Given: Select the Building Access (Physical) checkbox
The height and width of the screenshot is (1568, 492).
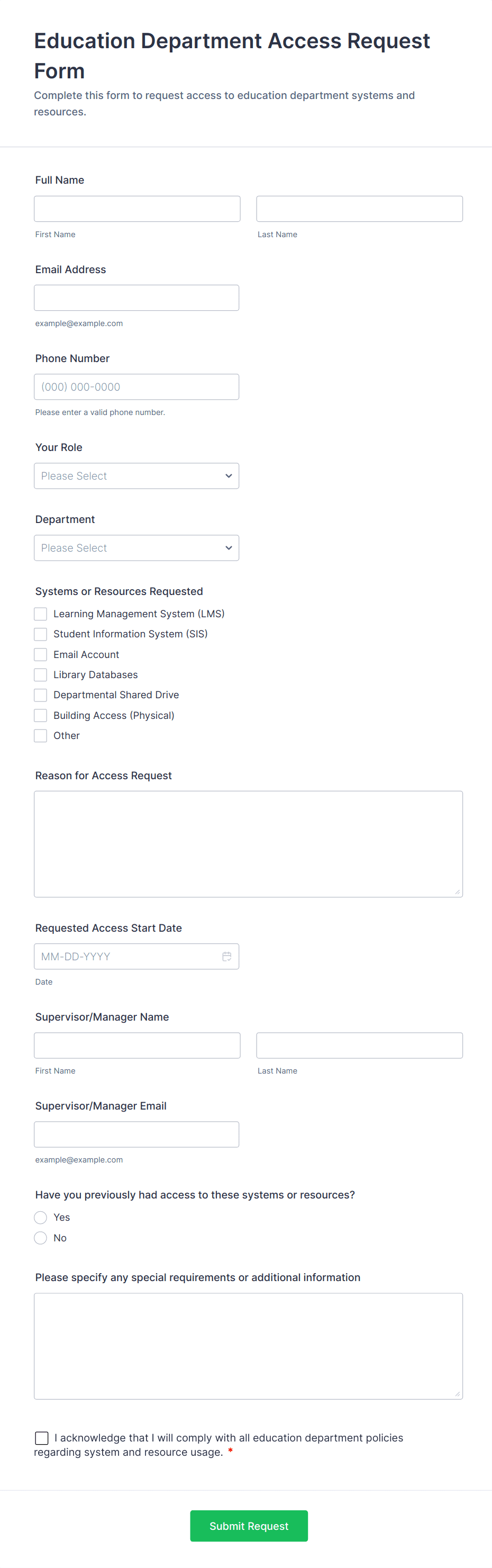Looking at the screenshot, I should 41,715.
